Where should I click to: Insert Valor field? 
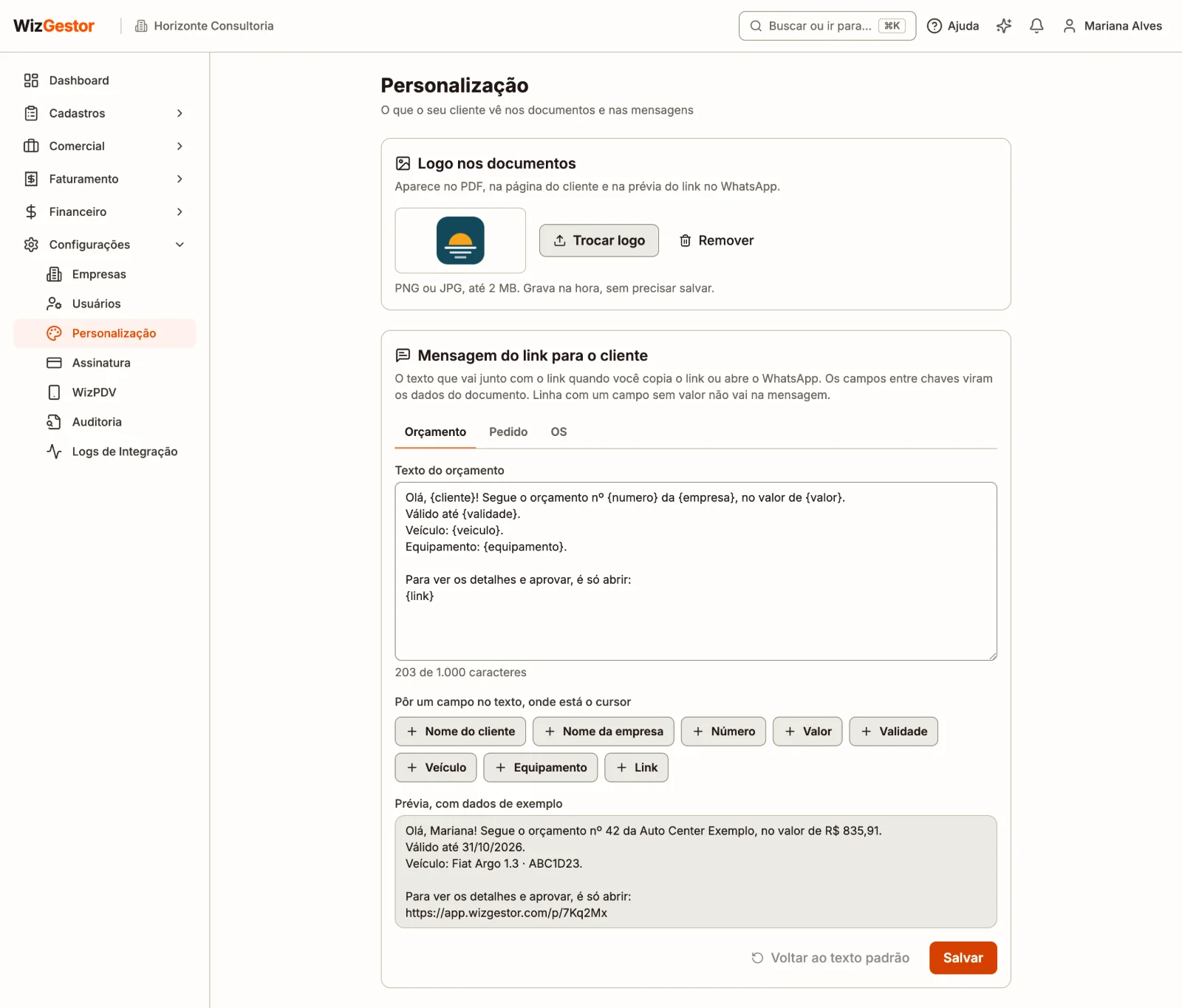coord(807,732)
